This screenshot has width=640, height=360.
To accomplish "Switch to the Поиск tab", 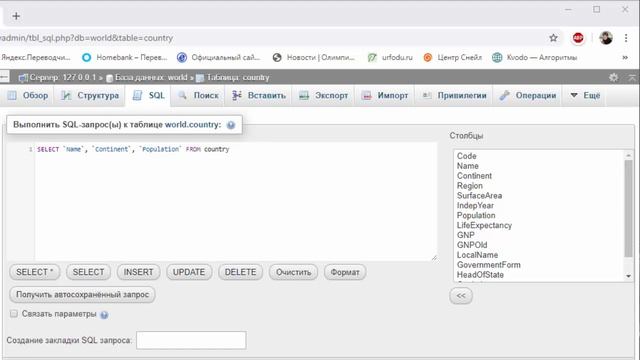I will 198,96.
